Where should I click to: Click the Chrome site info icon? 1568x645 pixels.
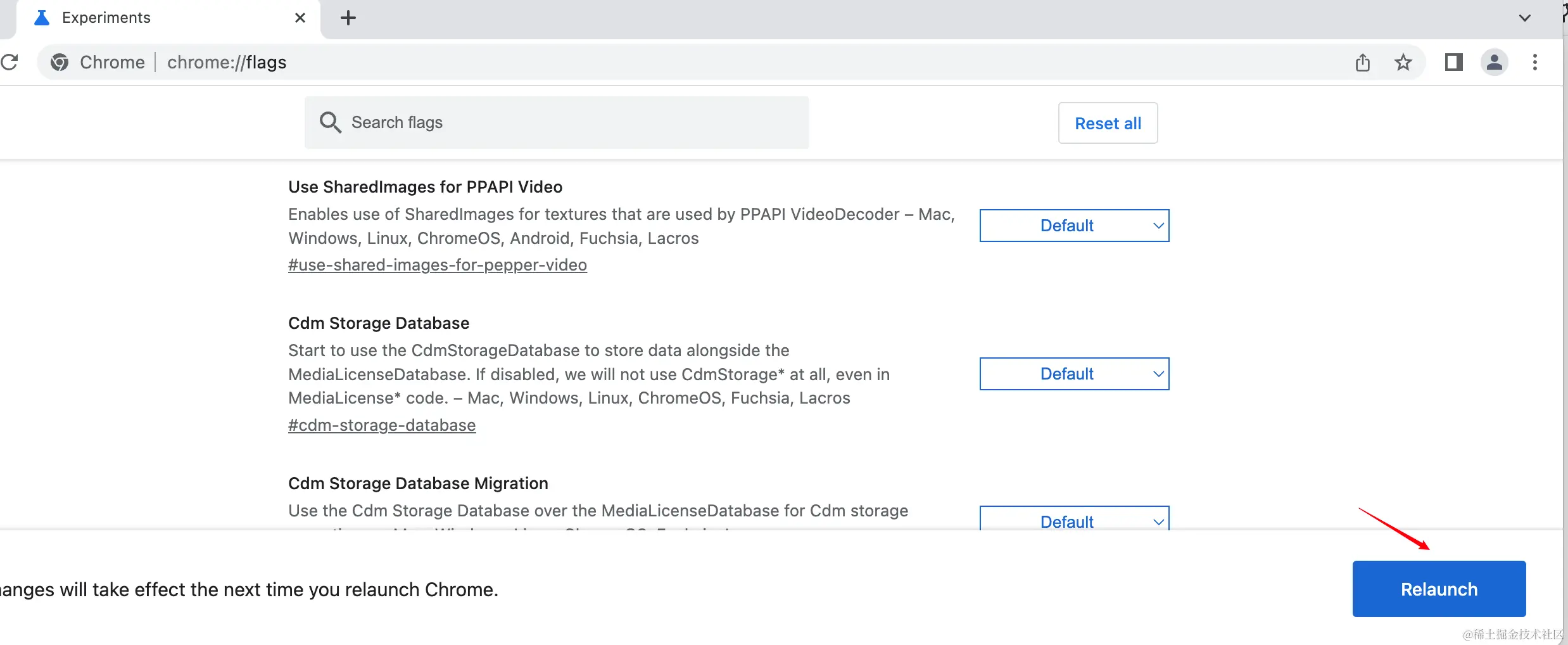coord(60,62)
